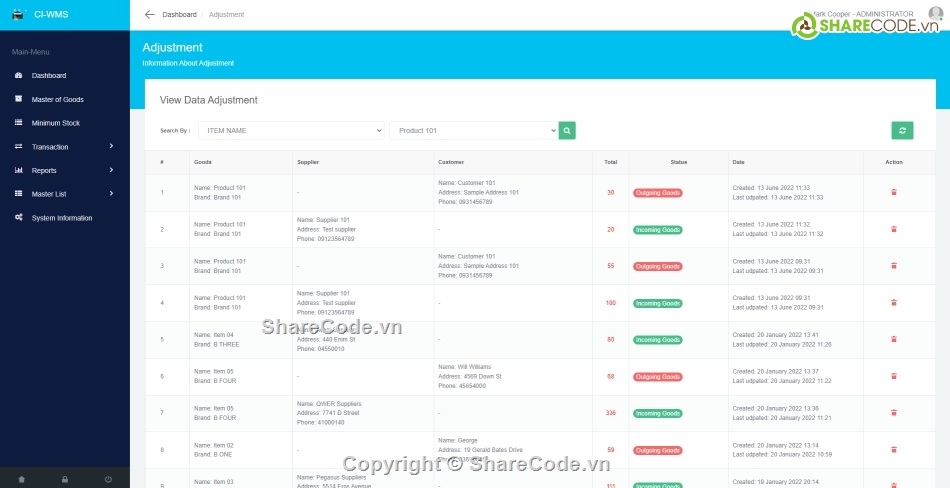950x488 pixels.
Task: Click the Customer column header
Action: coord(451,162)
